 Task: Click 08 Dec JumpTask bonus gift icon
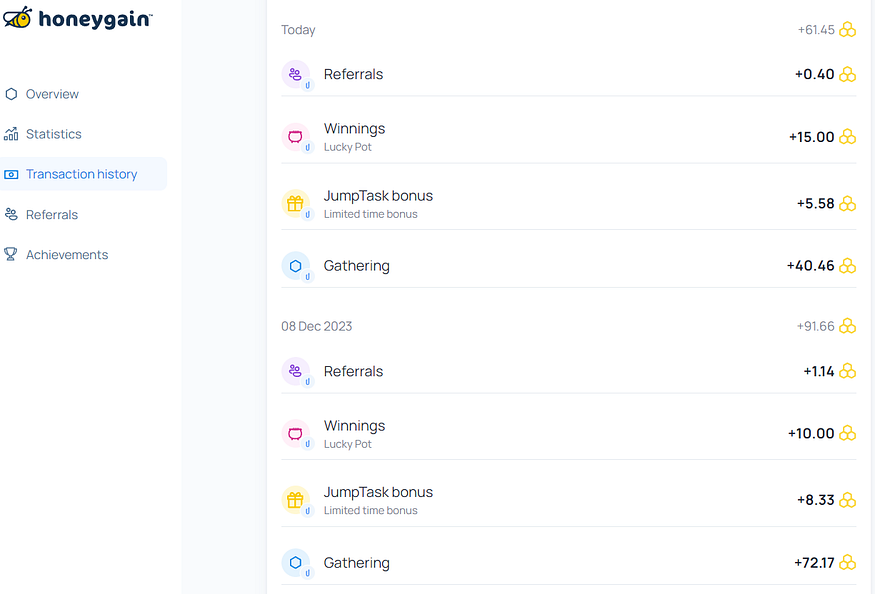coord(296,500)
